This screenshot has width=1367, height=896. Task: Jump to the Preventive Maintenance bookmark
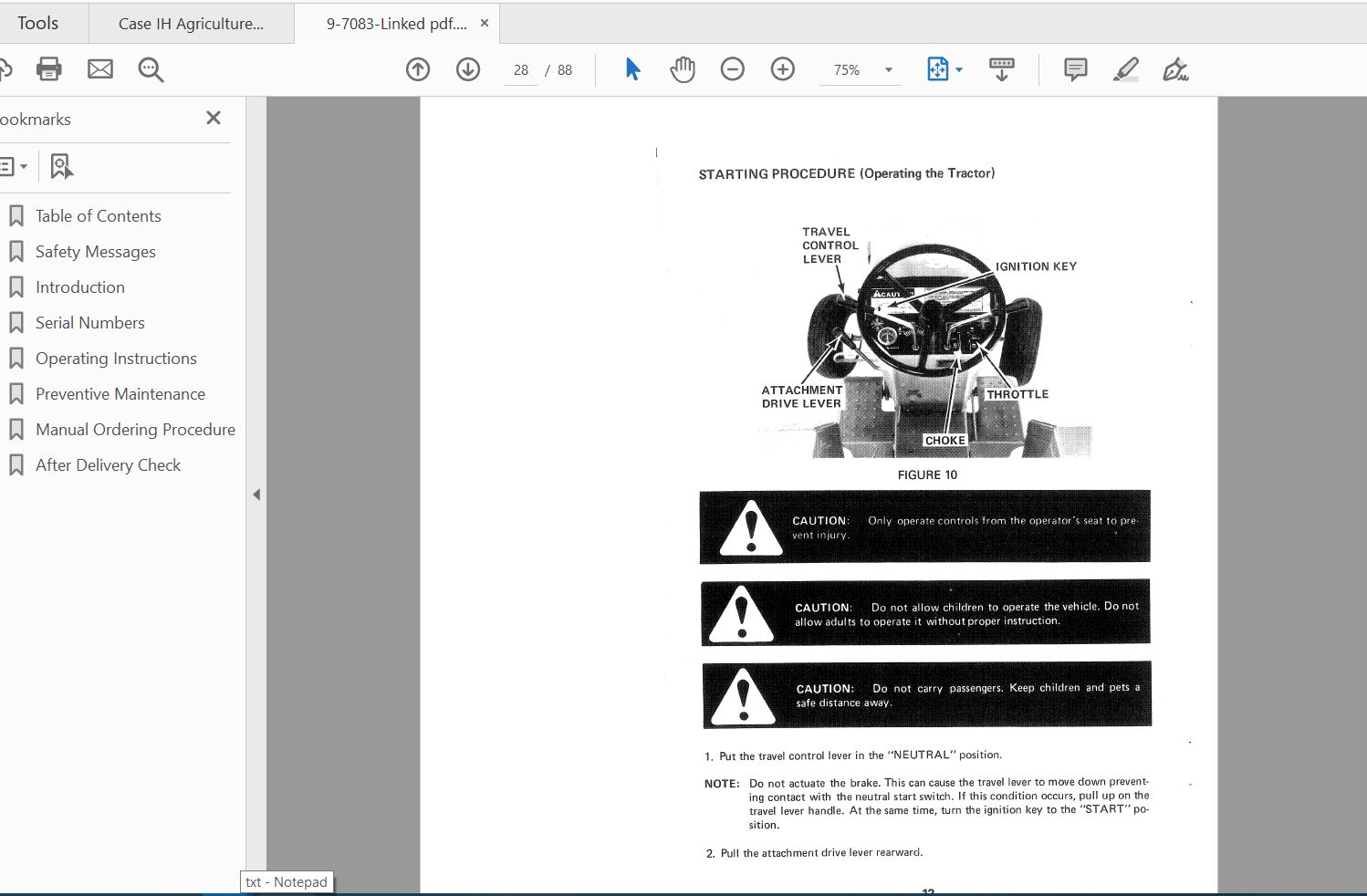click(x=120, y=393)
